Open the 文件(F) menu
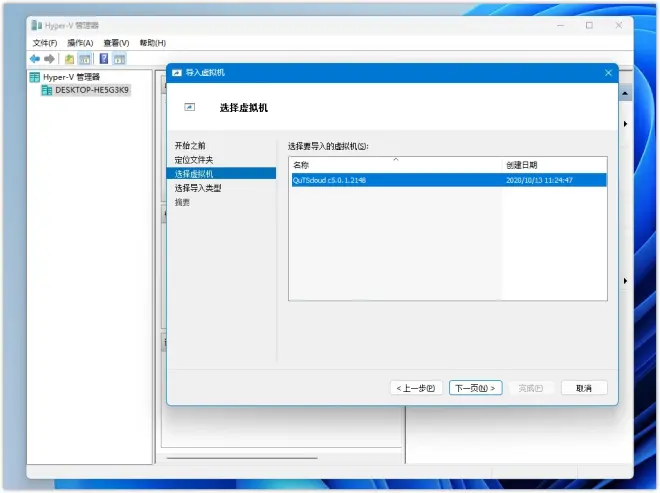Viewport: 660px width, 493px height. [45, 43]
